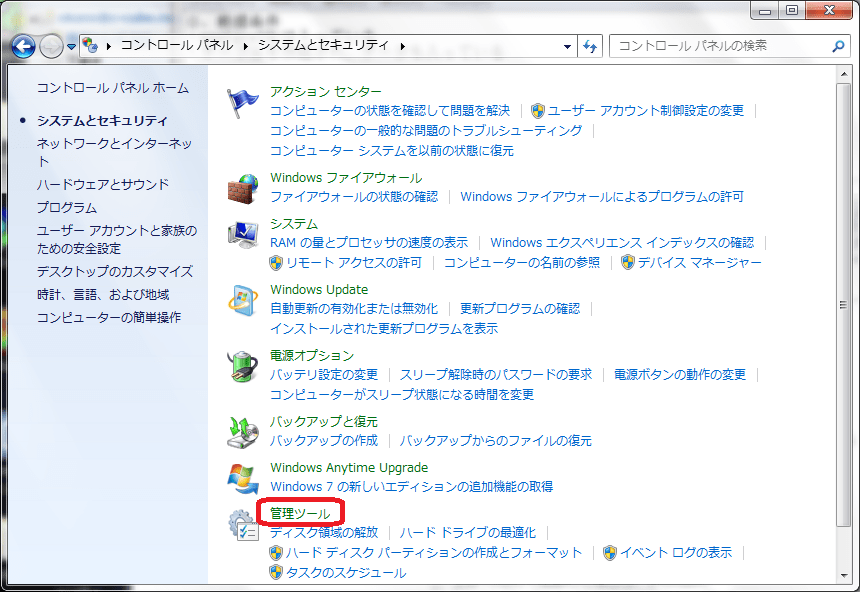Open the address bar history dropdown arrow
Screen dimensions: 860x592
pos(567,47)
